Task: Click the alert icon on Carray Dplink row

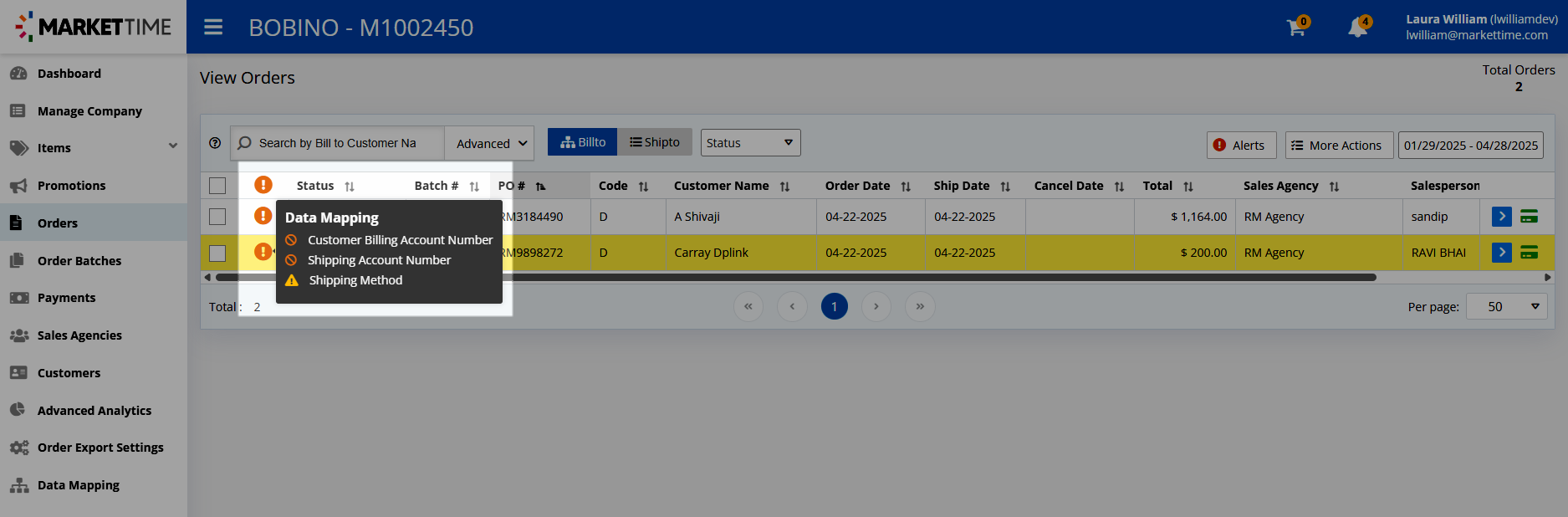Action: tap(263, 251)
